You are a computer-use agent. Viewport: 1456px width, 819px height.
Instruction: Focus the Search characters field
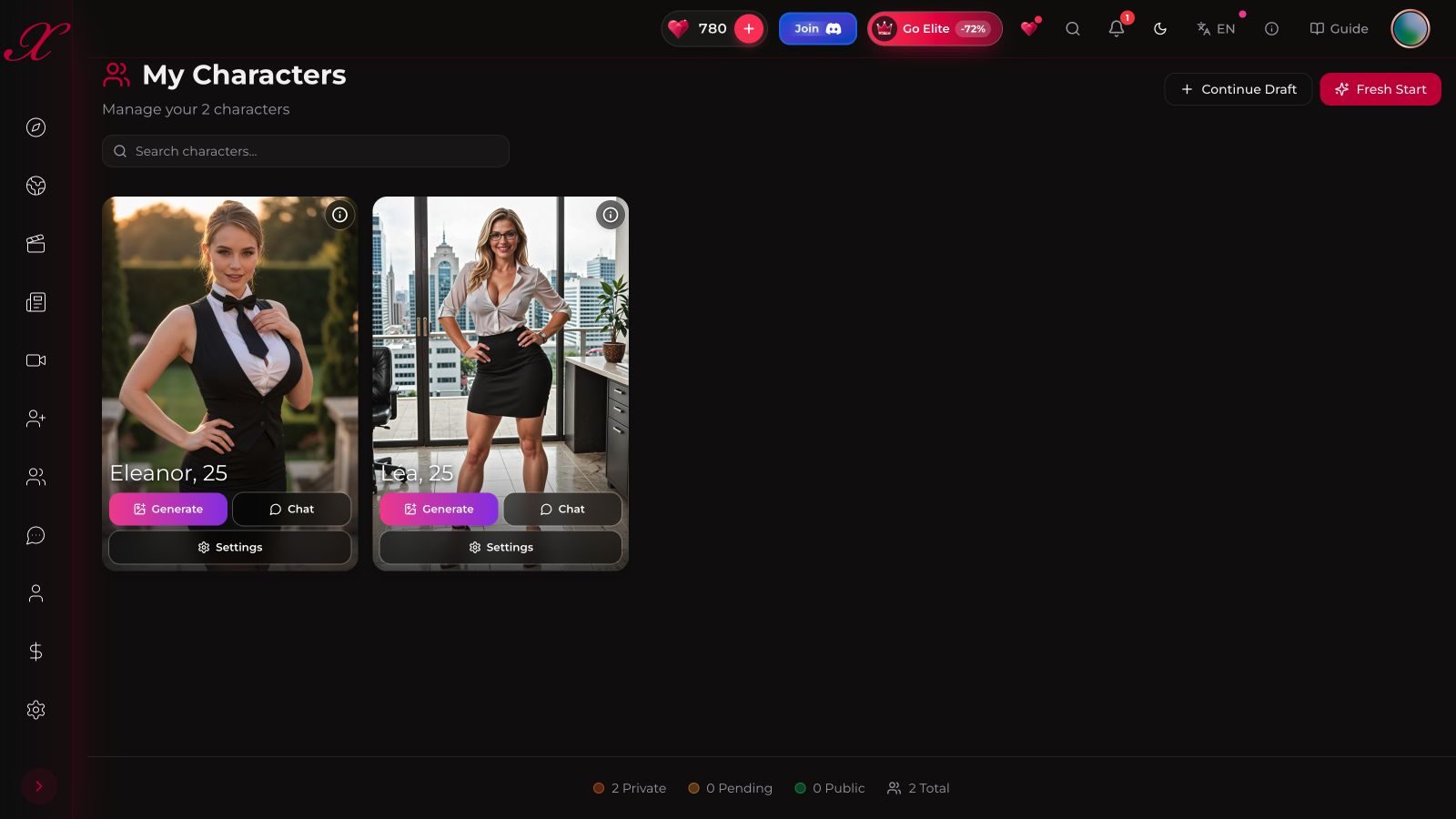pos(305,151)
